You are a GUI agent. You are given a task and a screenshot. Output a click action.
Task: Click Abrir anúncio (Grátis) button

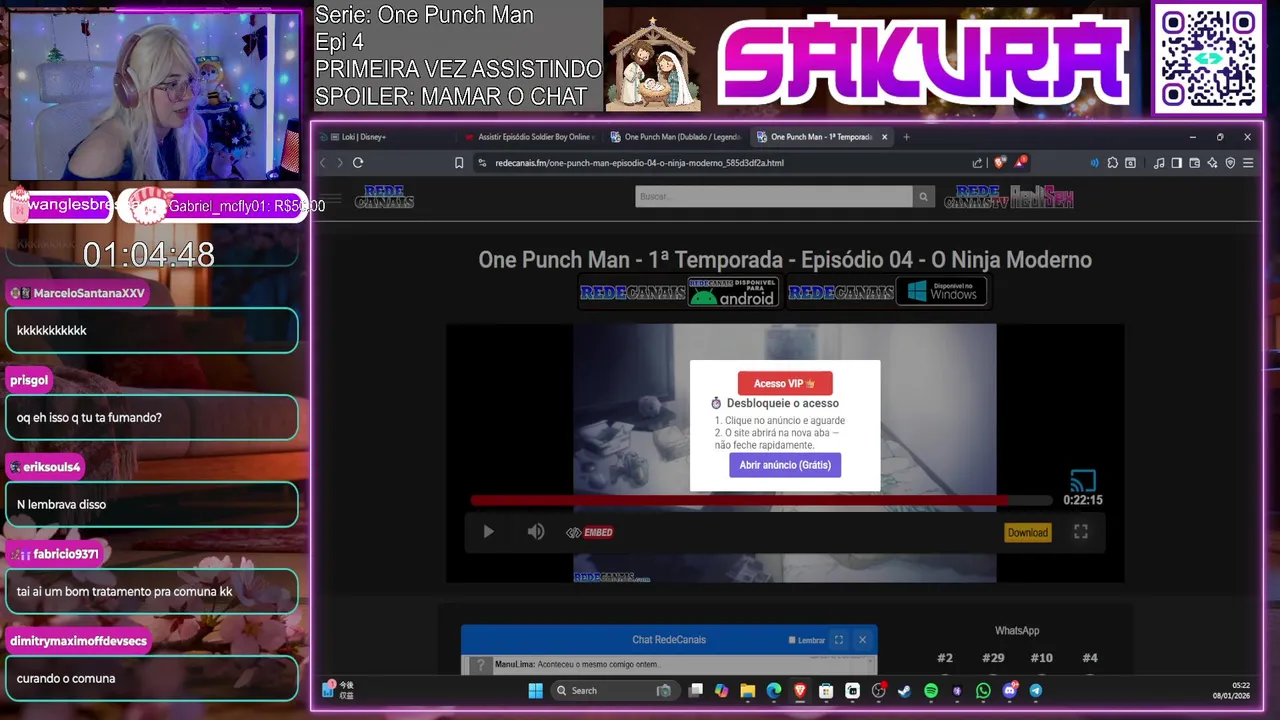(x=785, y=465)
